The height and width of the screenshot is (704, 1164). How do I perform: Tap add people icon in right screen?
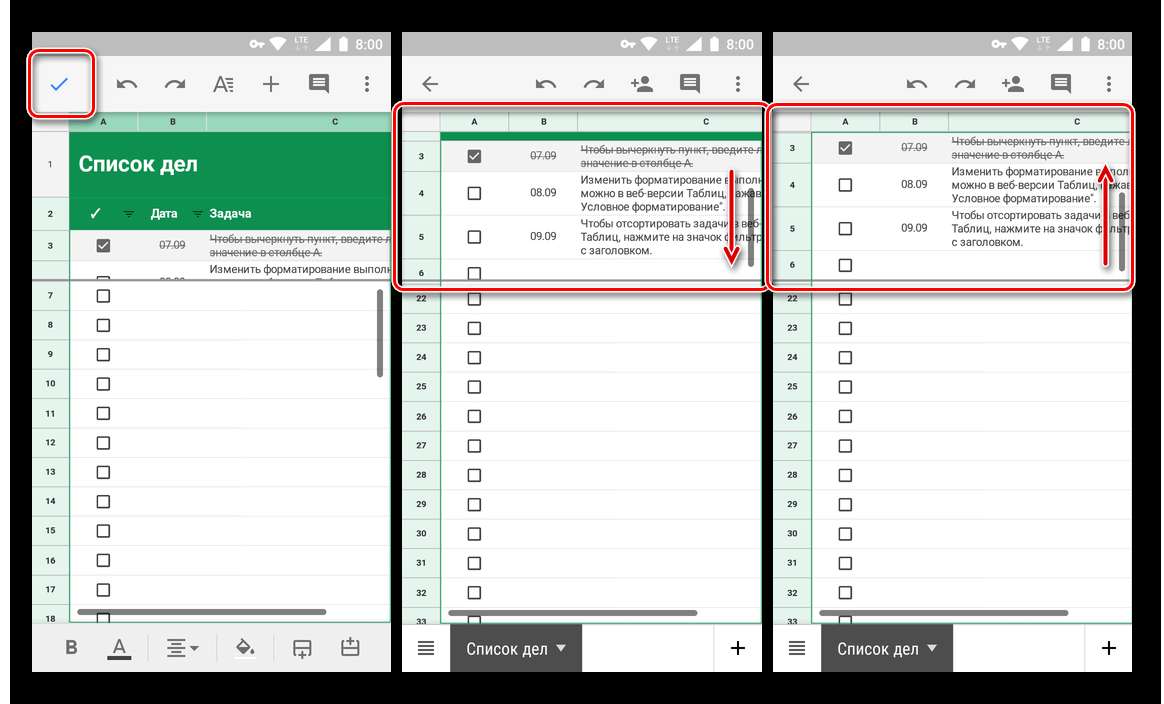[x=1013, y=84]
